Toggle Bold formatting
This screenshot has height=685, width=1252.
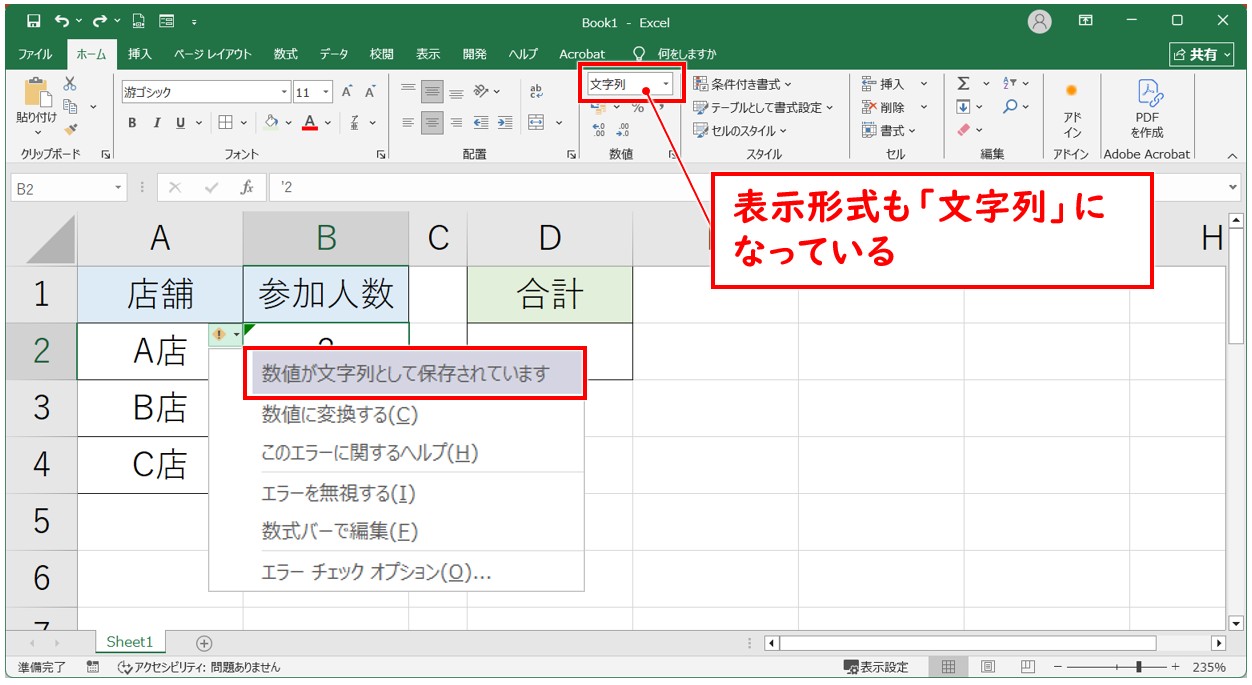pyautogui.click(x=132, y=122)
